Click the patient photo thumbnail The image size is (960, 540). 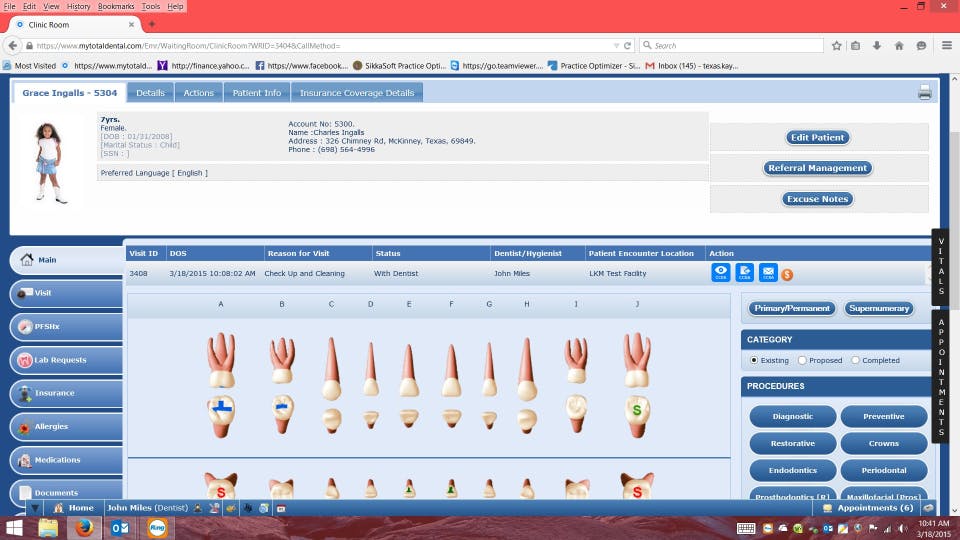49,162
